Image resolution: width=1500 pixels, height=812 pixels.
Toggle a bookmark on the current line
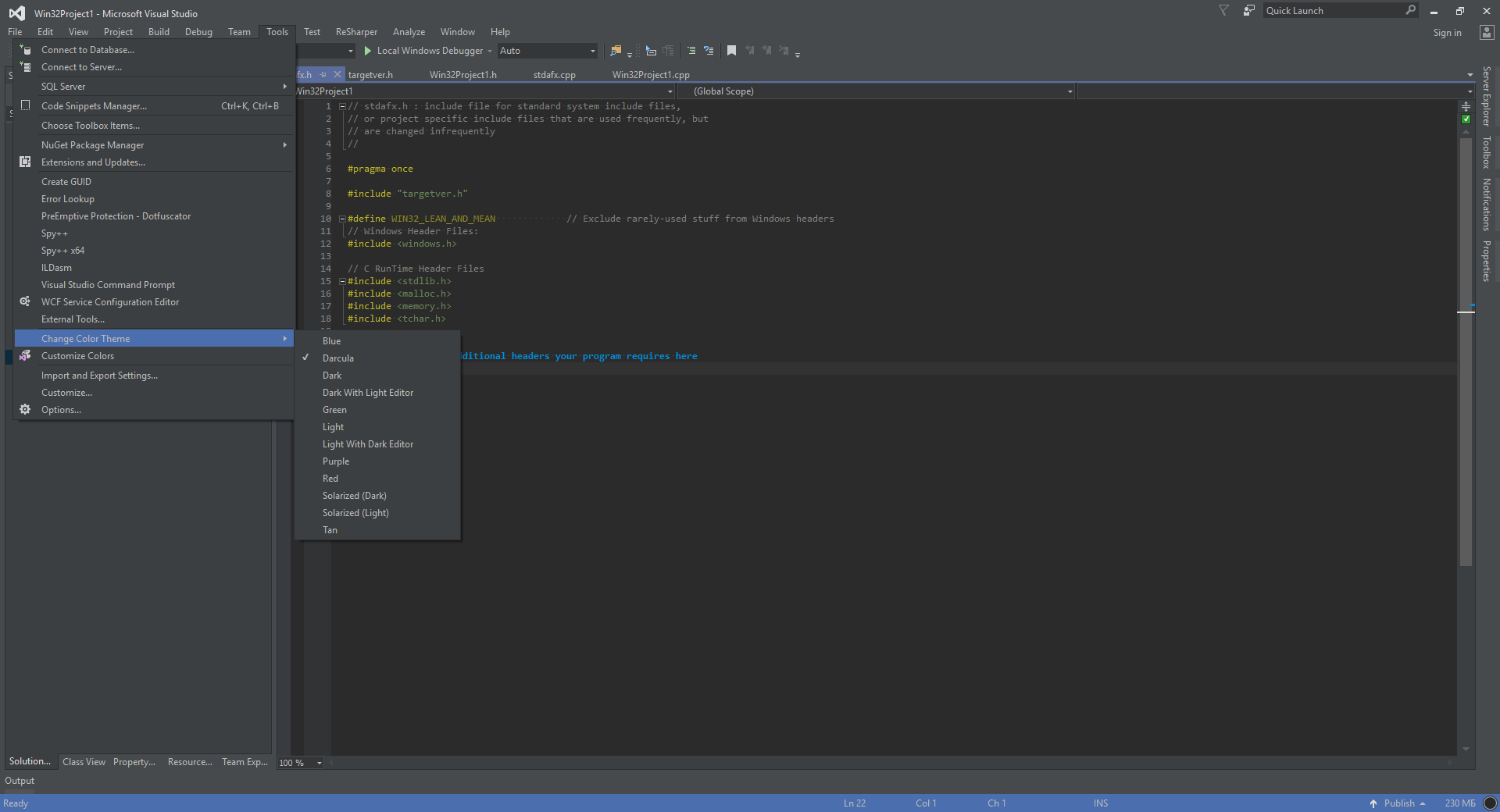coord(731,51)
